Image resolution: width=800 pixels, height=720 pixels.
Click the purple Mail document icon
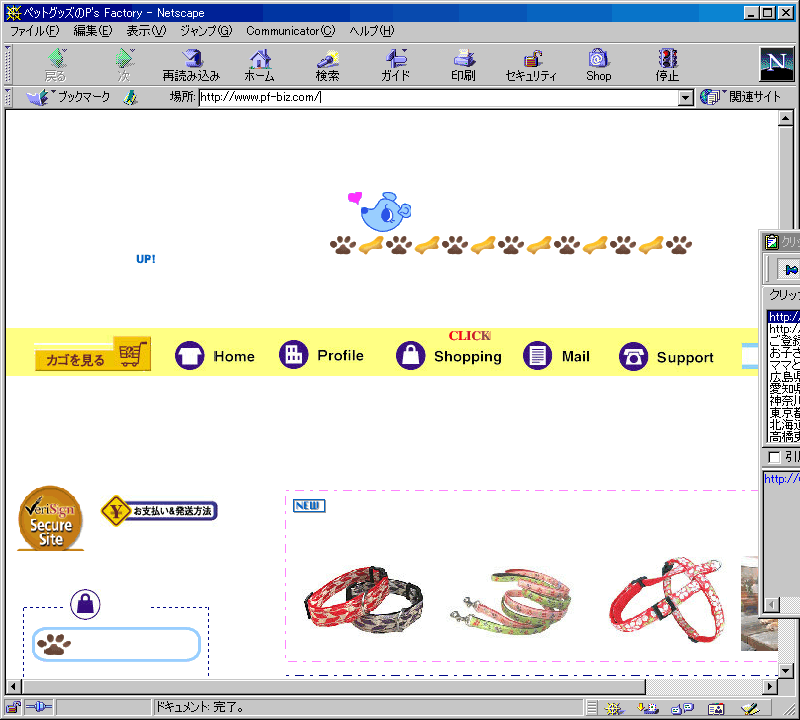tap(537, 355)
